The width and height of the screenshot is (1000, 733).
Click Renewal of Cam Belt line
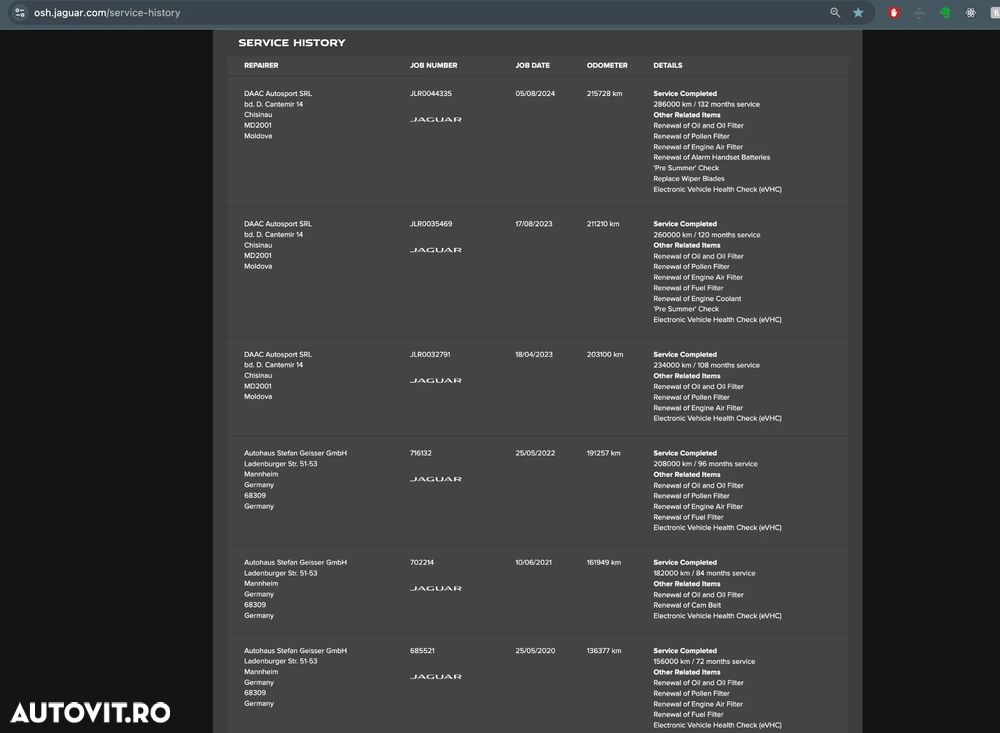(687, 605)
